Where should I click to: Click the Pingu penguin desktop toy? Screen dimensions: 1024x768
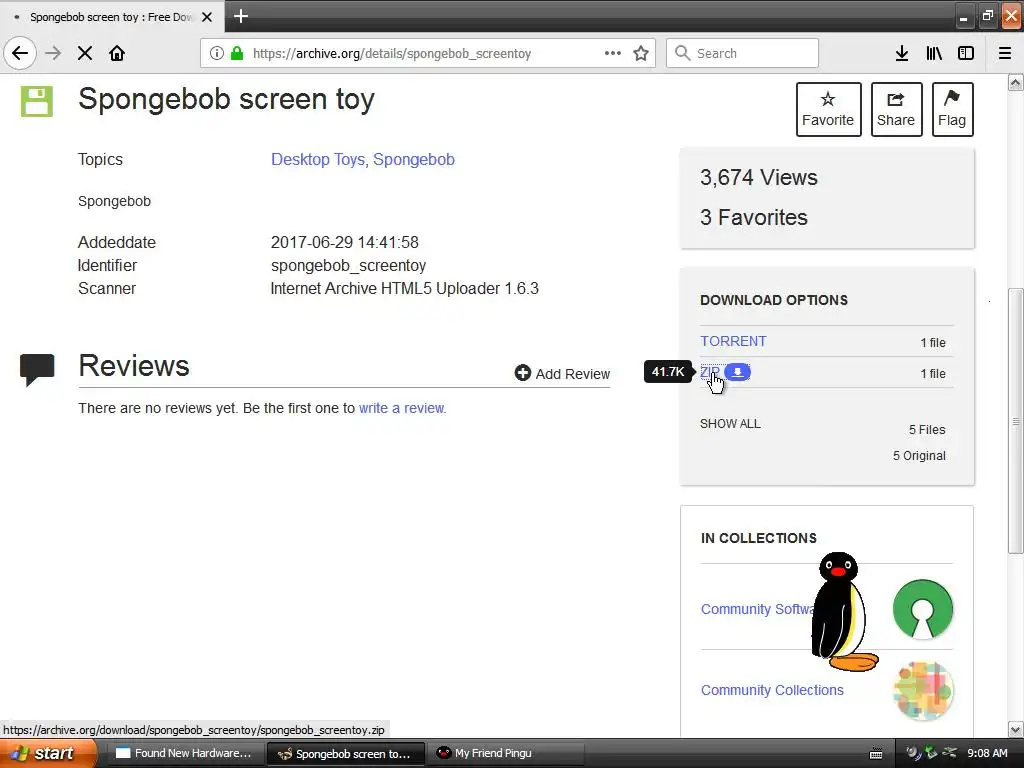842,612
